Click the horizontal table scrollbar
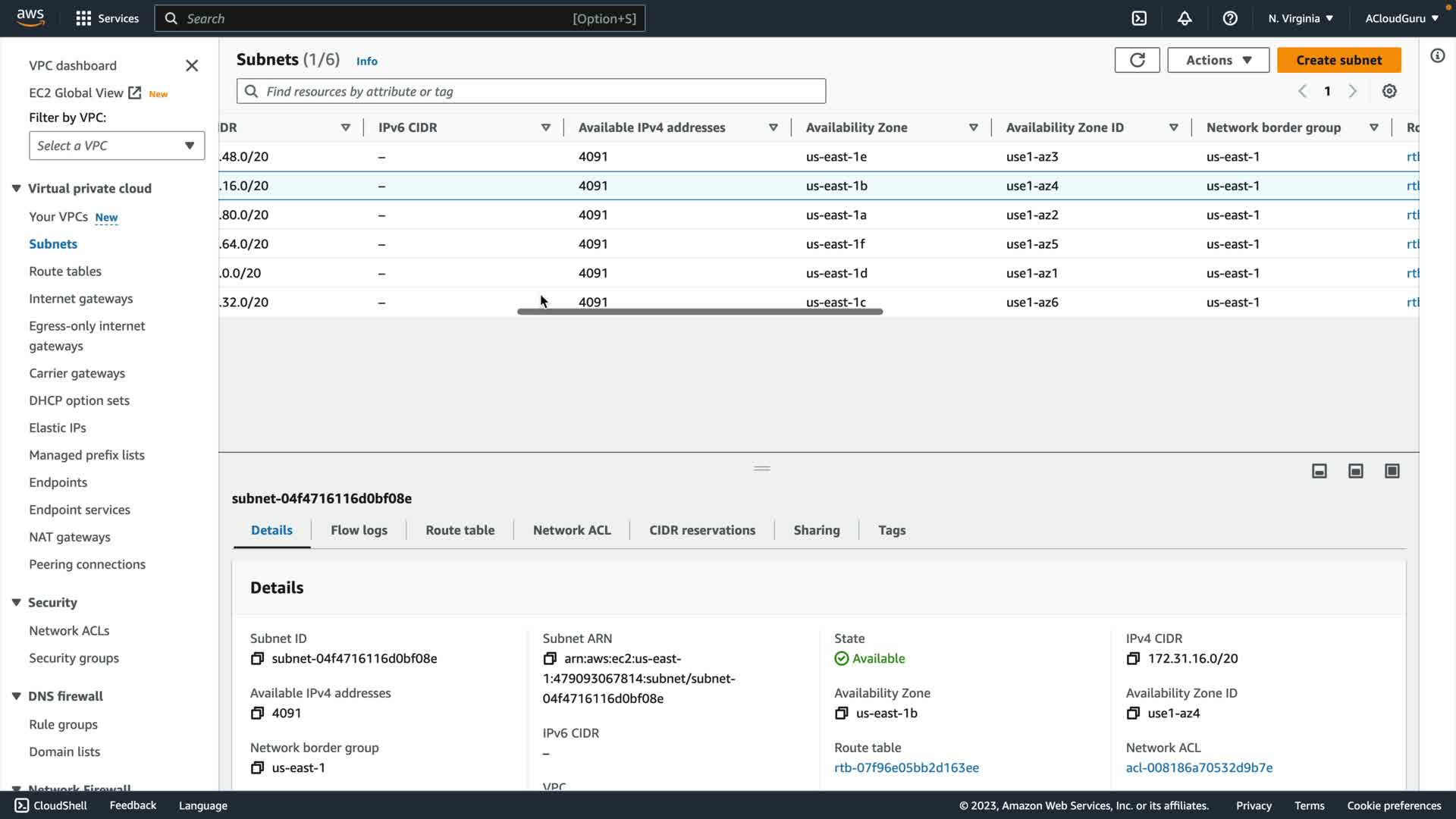1456x819 pixels. coord(699,312)
